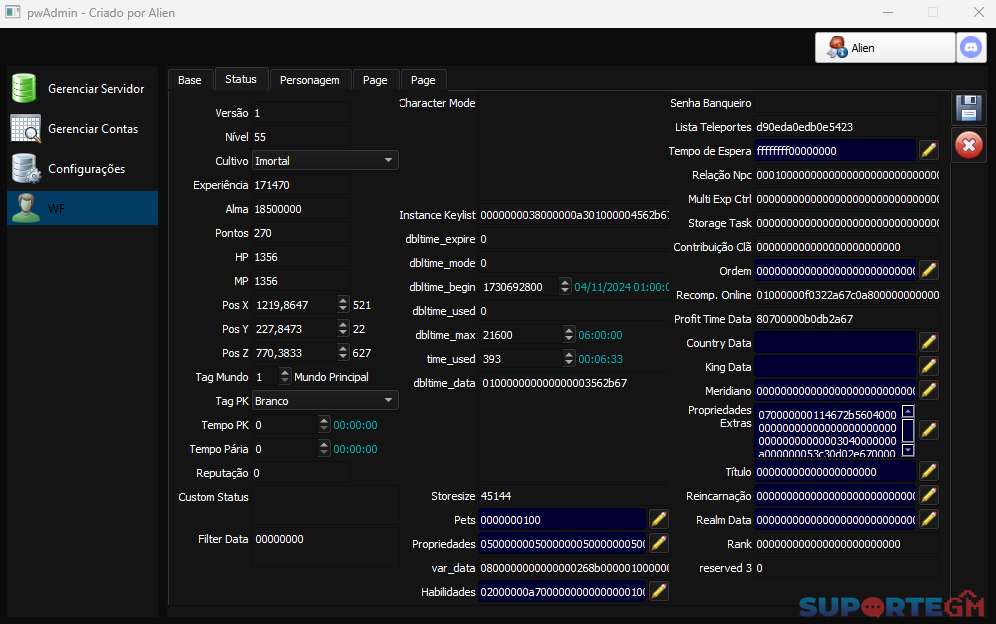Click pencil icon beside Country Data
Image resolution: width=996 pixels, height=624 pixels.
pyautogui.click(x=929, y=343)
